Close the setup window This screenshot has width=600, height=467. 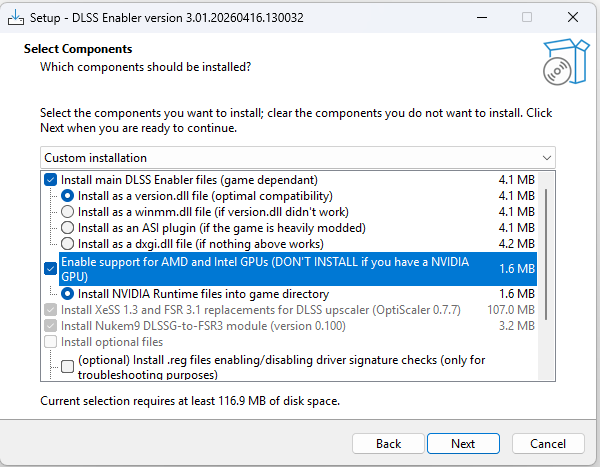(572, 17)
